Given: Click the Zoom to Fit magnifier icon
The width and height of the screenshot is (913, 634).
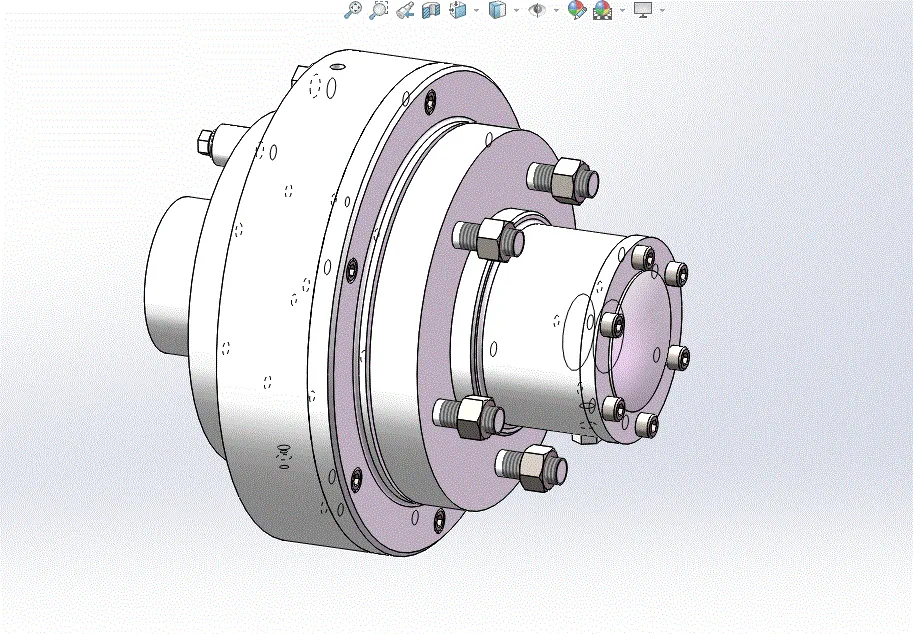Looking at the screenshot, I should [x=353, y=9].
